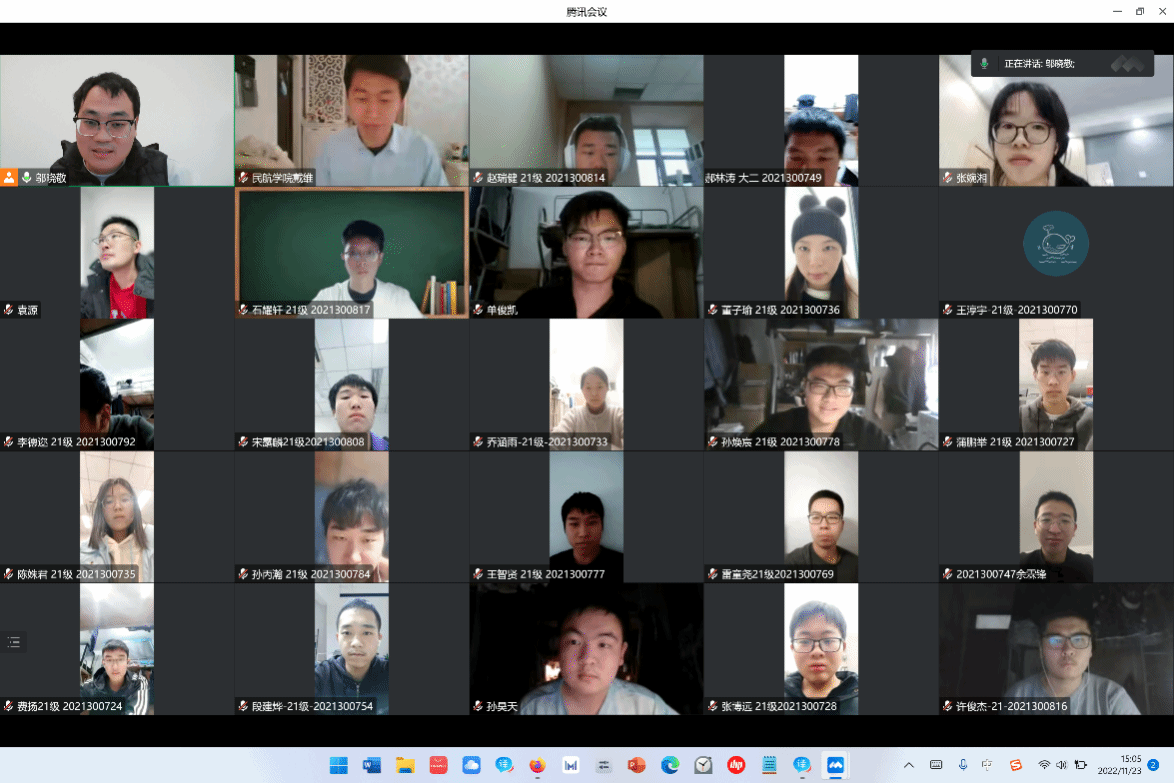Click the 王淳宇 whale avatar tile

click(1055, 243)
